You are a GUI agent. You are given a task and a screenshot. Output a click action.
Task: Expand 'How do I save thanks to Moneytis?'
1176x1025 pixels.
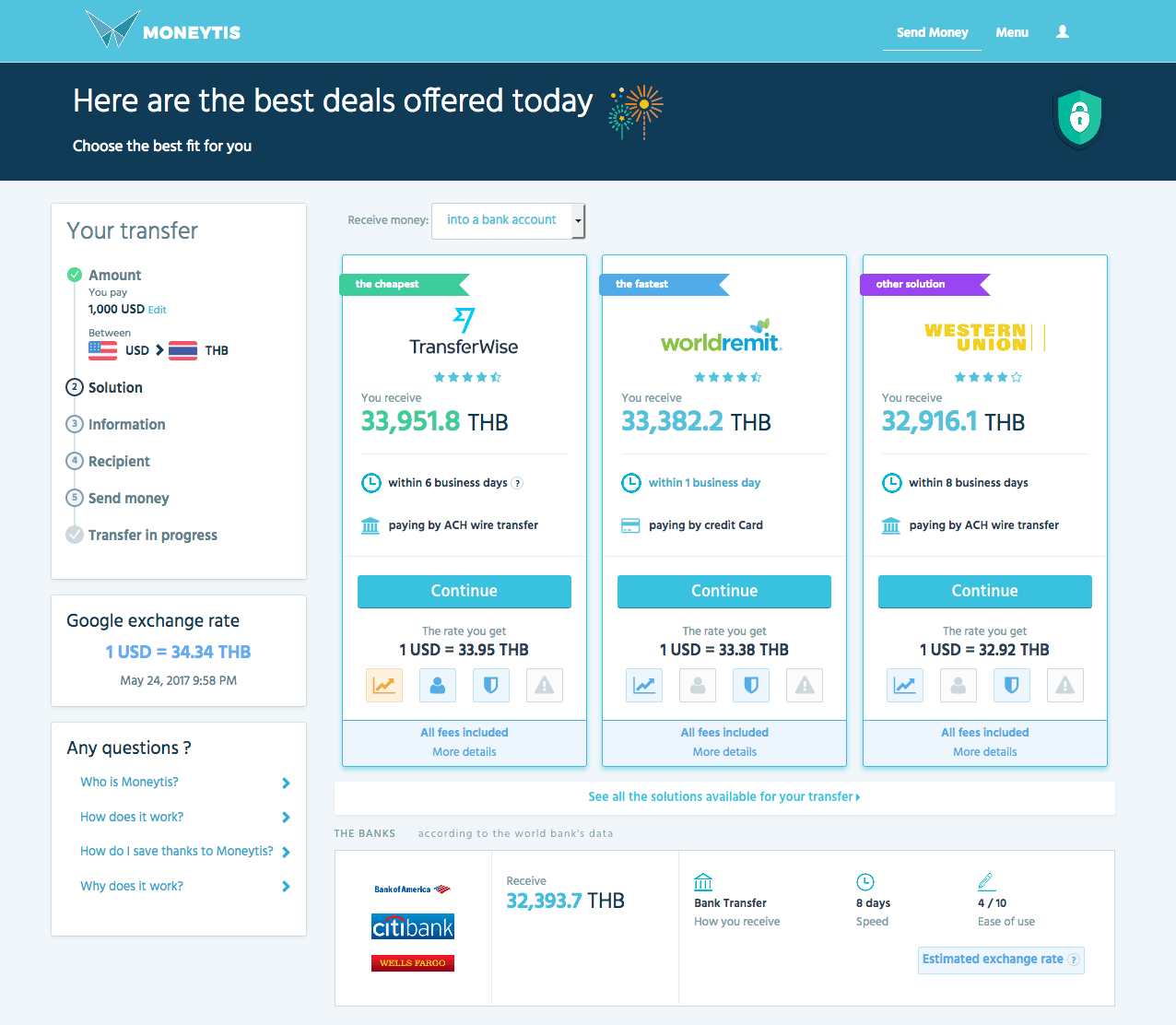pyautogui.click(x=185, y=852)
